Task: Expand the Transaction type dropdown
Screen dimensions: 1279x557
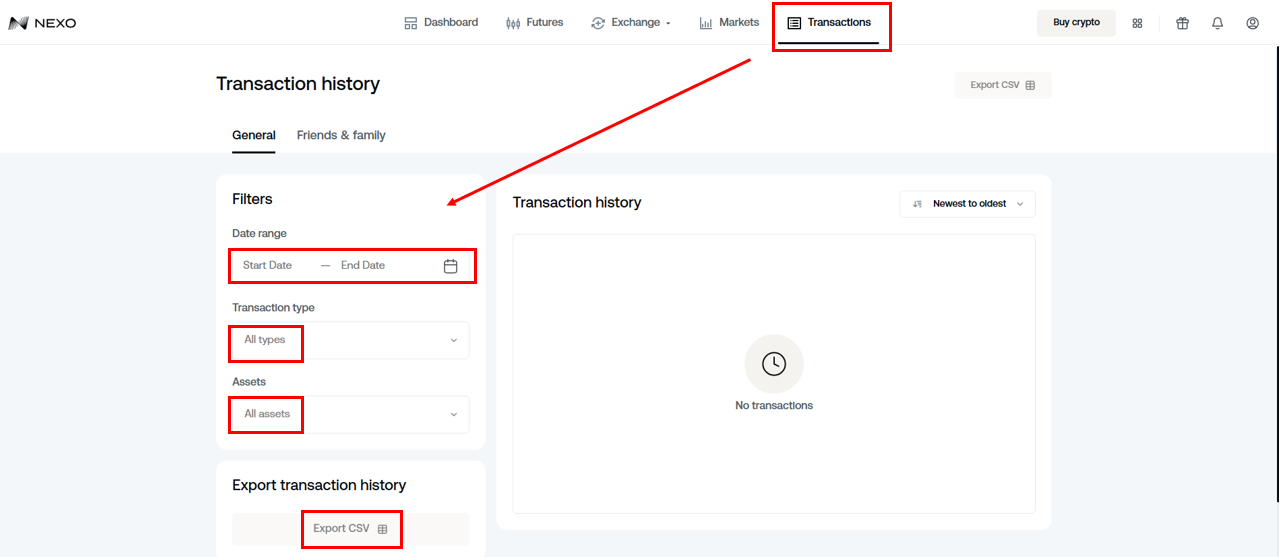Action: click(x=351, y=340)
